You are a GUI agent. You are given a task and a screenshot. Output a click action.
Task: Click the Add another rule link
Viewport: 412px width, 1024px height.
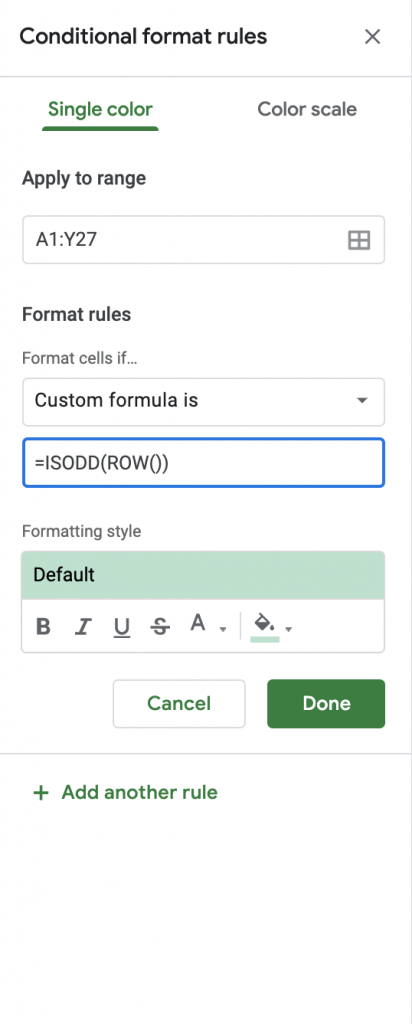point(140,793)
